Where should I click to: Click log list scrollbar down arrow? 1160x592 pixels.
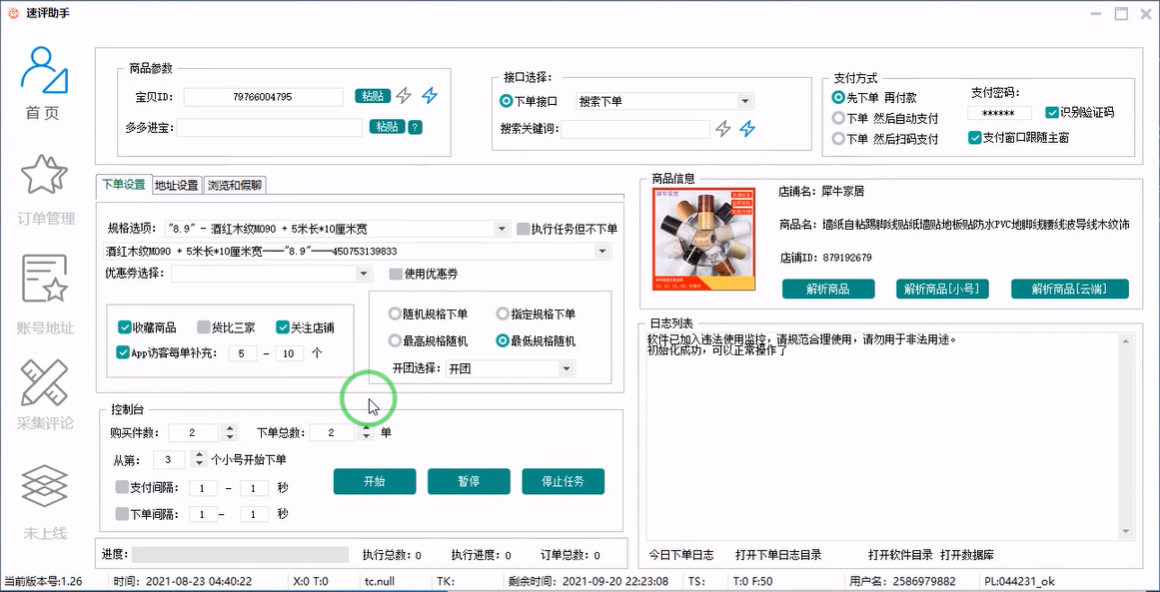point(1127,532)
